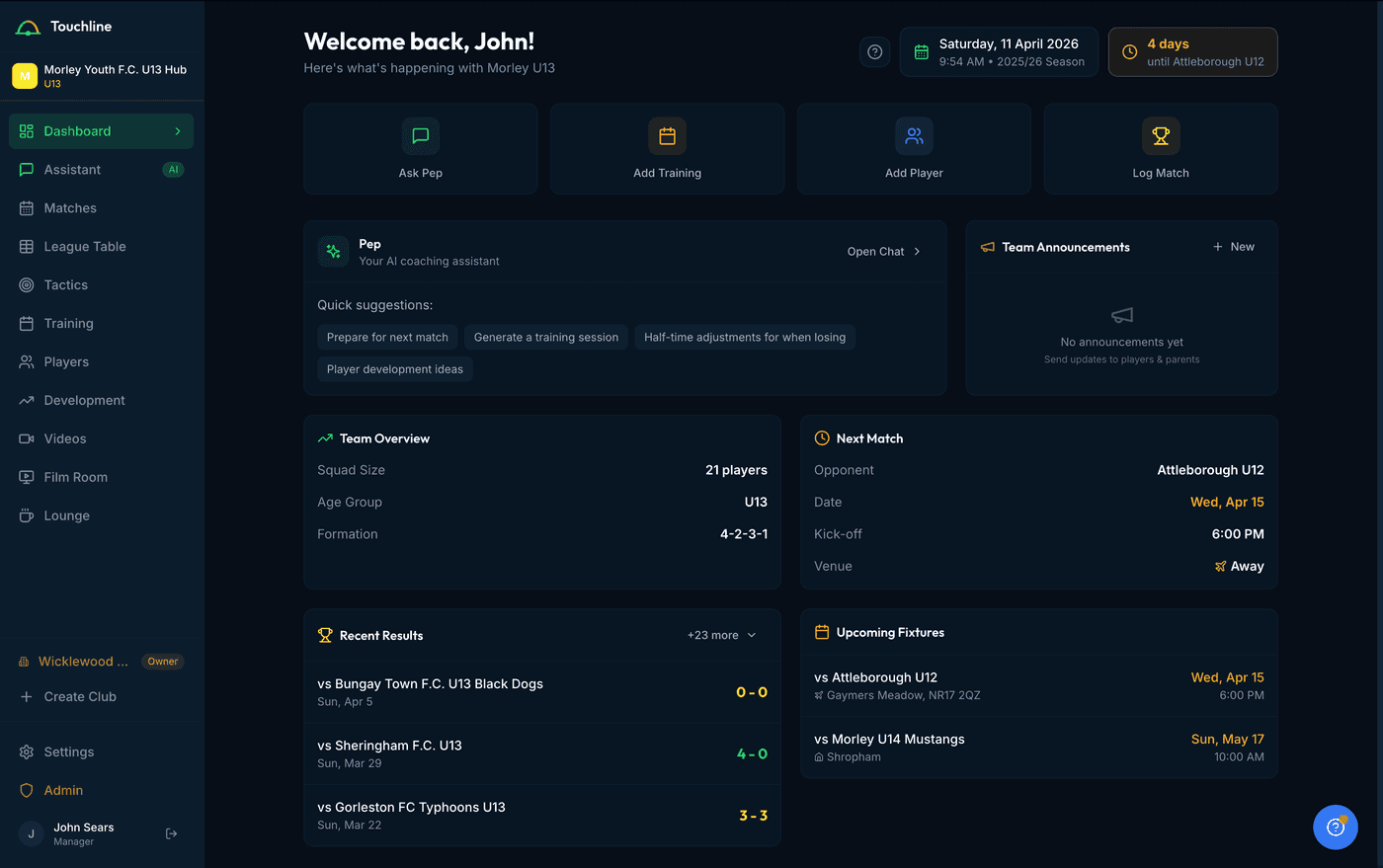1383x868 pixels.
Task: Select Half-time adjustments for when losing
Action: pos(745,338)
